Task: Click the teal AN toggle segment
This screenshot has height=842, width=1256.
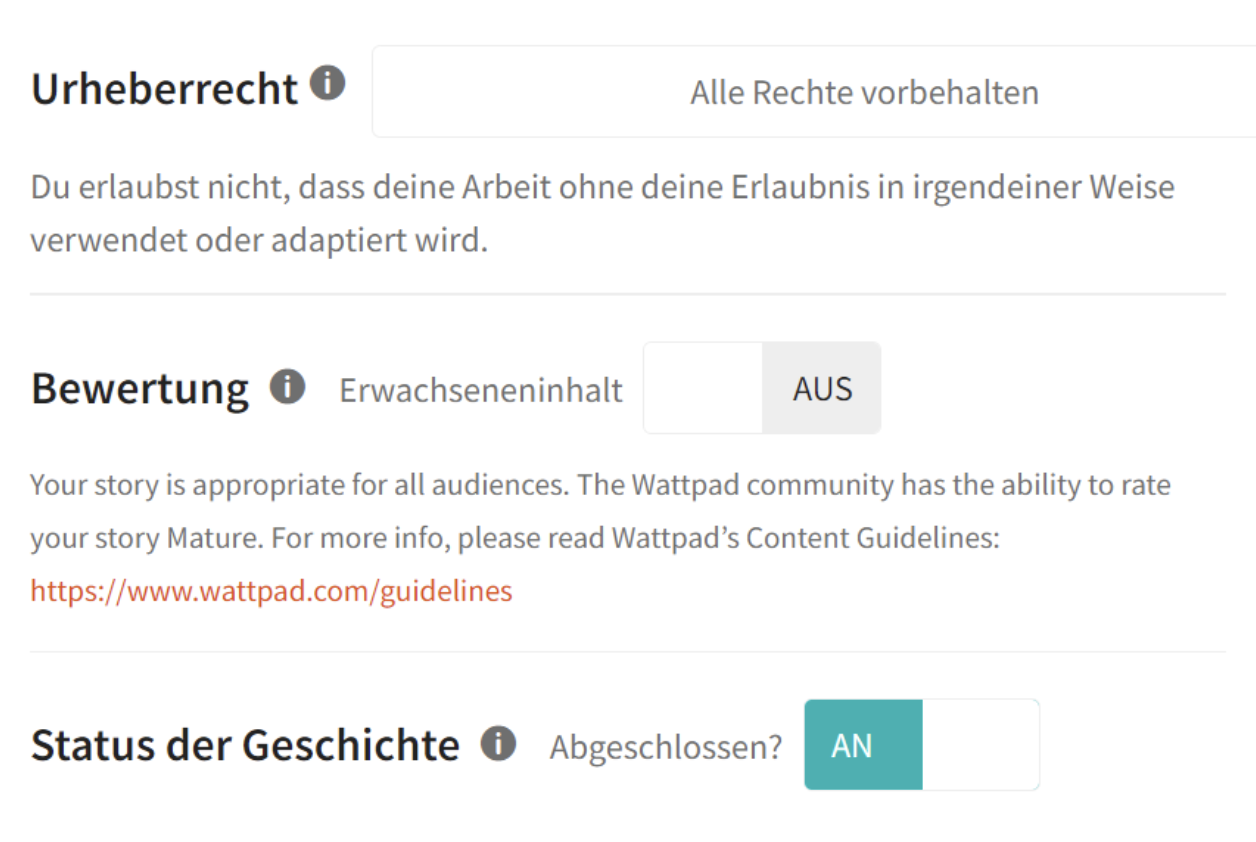Action: pos(863,745)
